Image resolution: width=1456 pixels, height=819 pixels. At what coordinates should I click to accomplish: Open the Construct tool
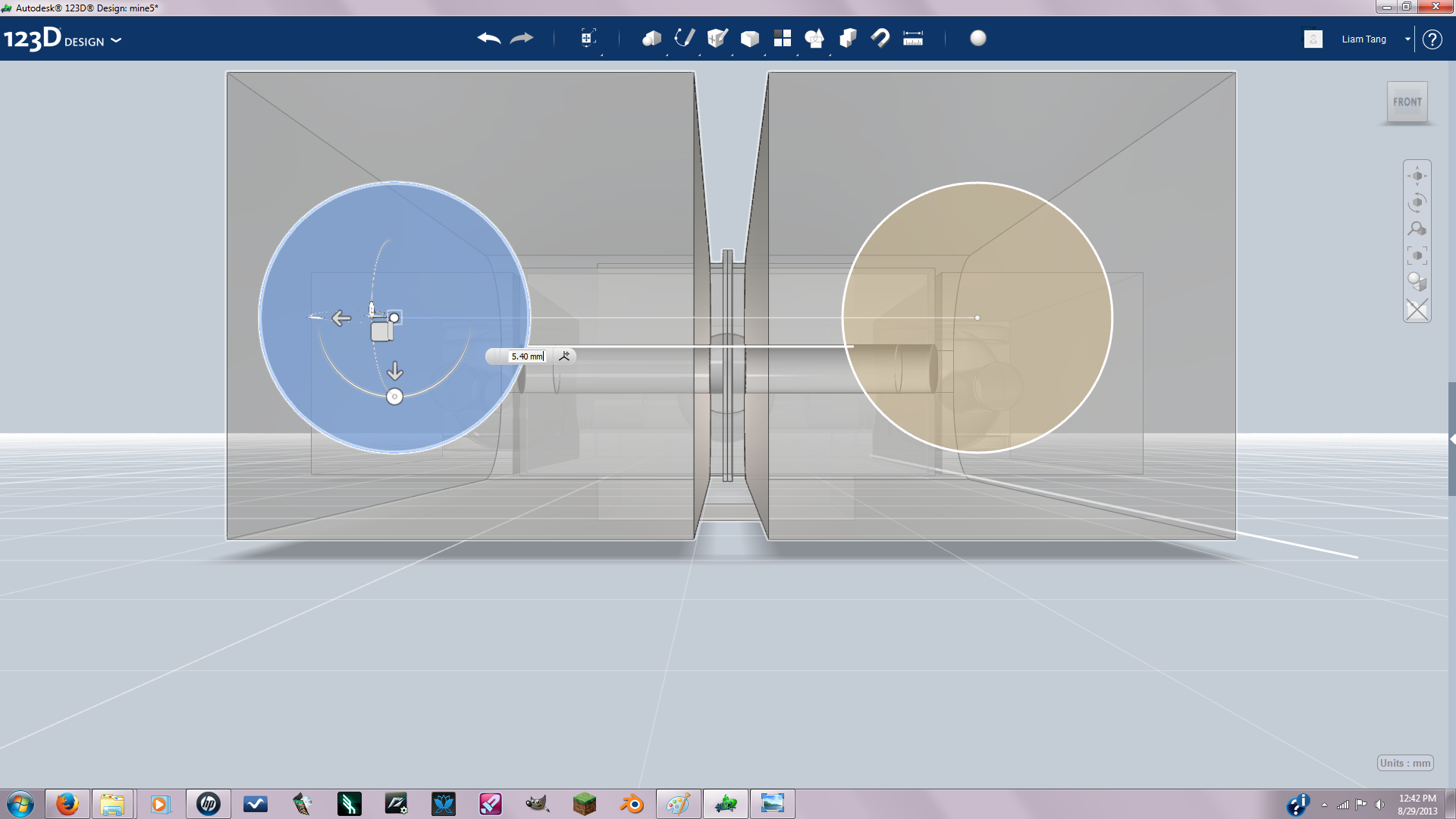click(717, 38)
